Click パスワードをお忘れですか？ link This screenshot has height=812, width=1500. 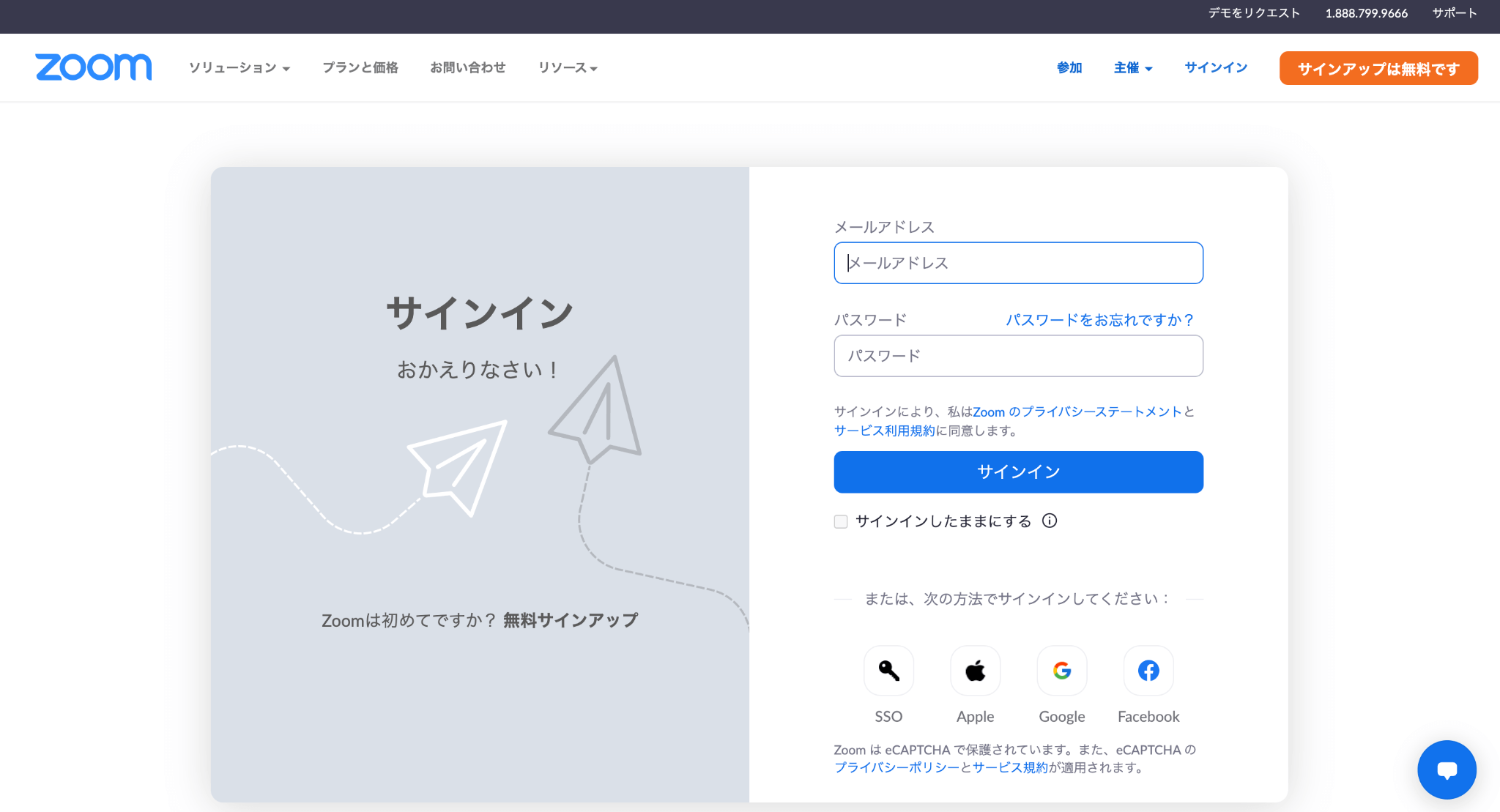click(1100, 320)
